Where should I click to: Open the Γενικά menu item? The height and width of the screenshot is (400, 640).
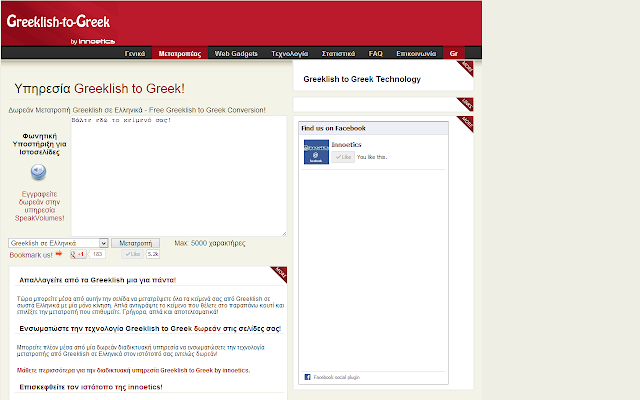pos(135,53)
